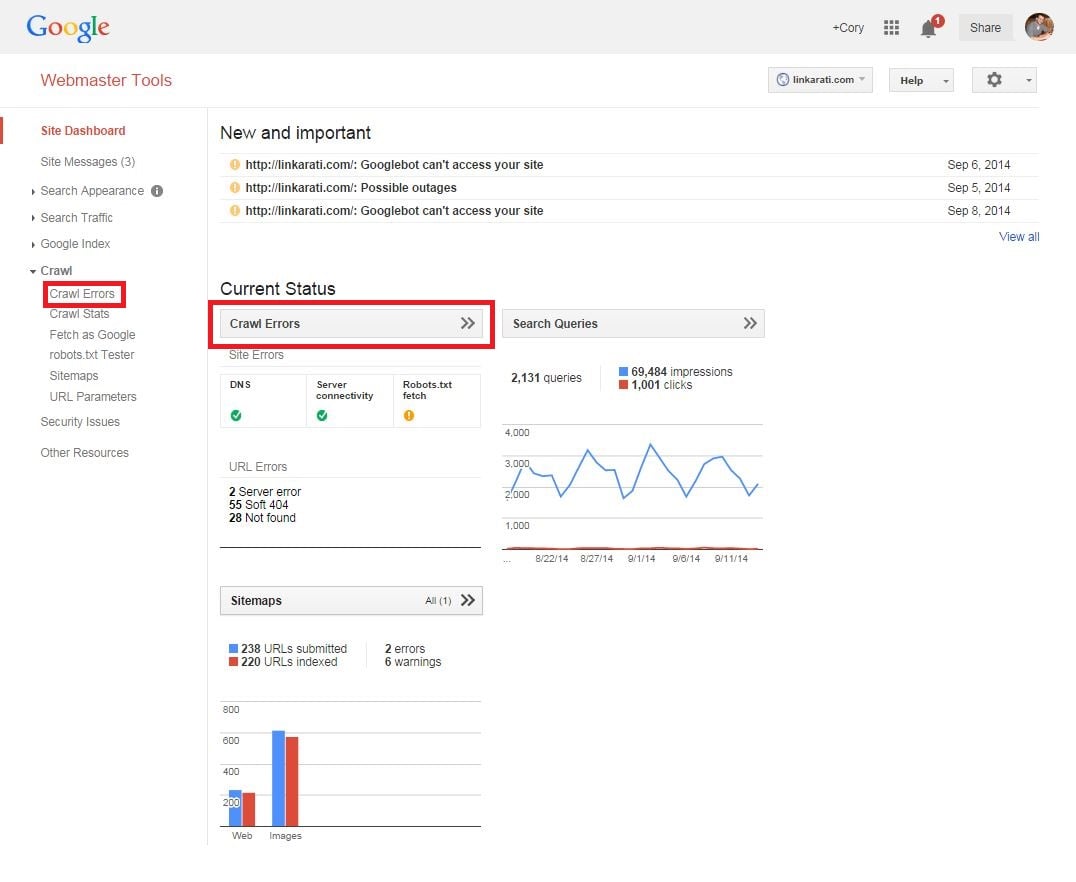
Task: Open the settings gear menu
Action: [x=1003, y=80]
